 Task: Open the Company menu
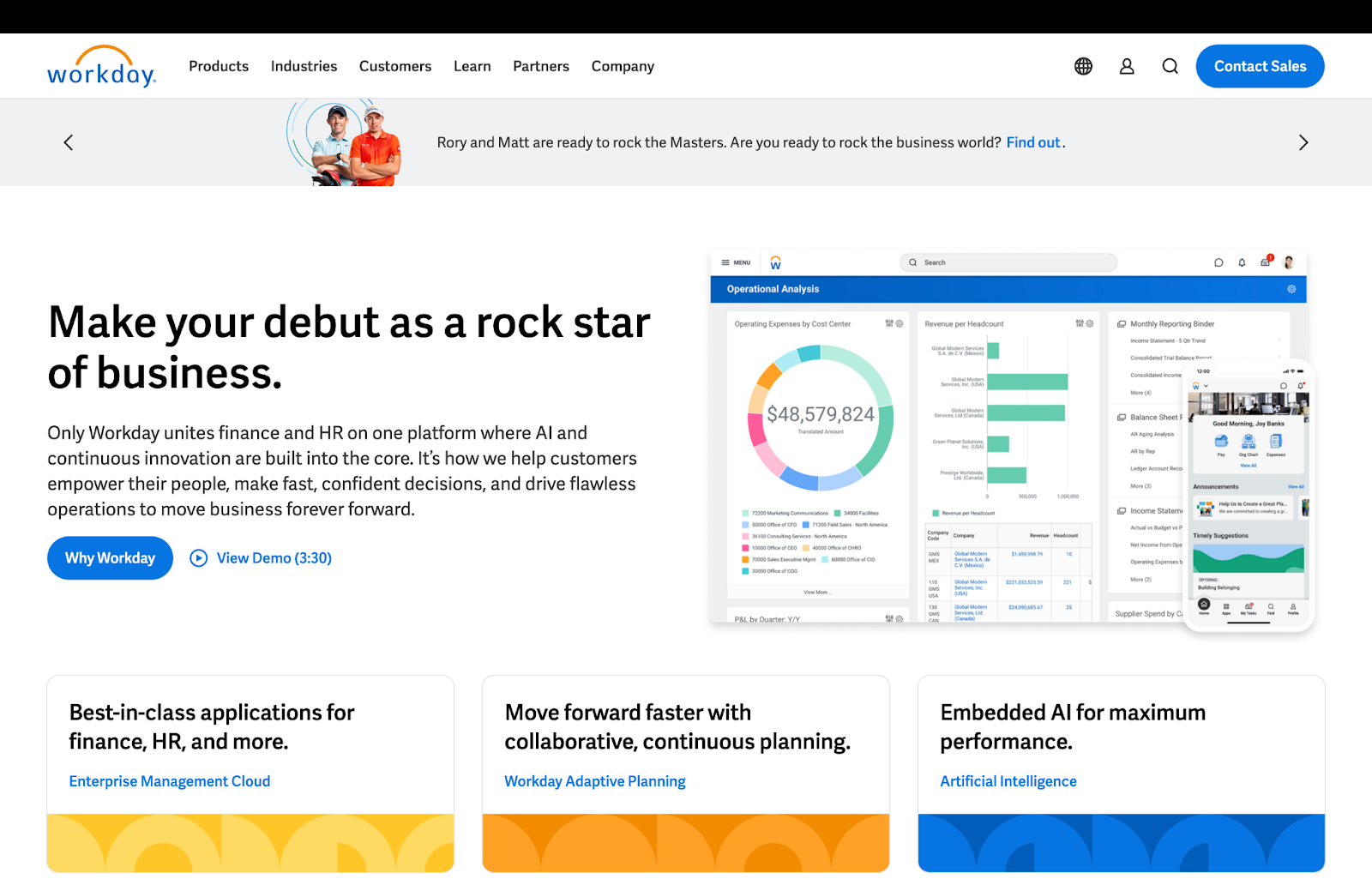pyautogui.click(x=623, y=67)
